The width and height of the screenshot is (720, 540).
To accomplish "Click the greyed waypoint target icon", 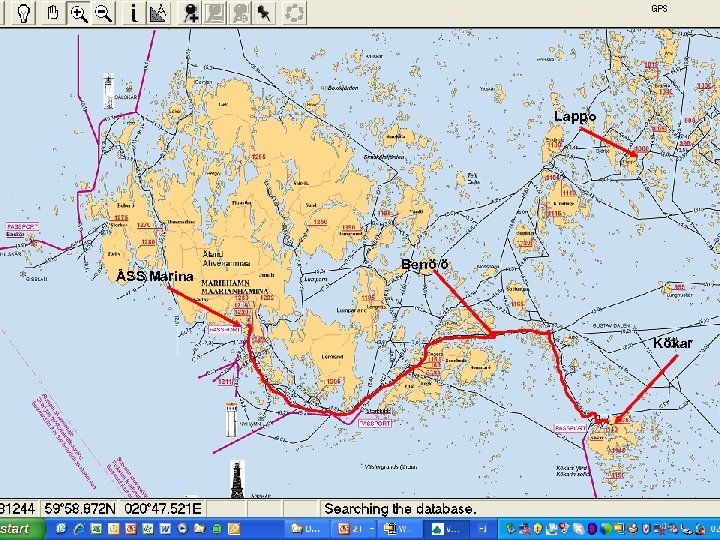I will tap(241, 13).
